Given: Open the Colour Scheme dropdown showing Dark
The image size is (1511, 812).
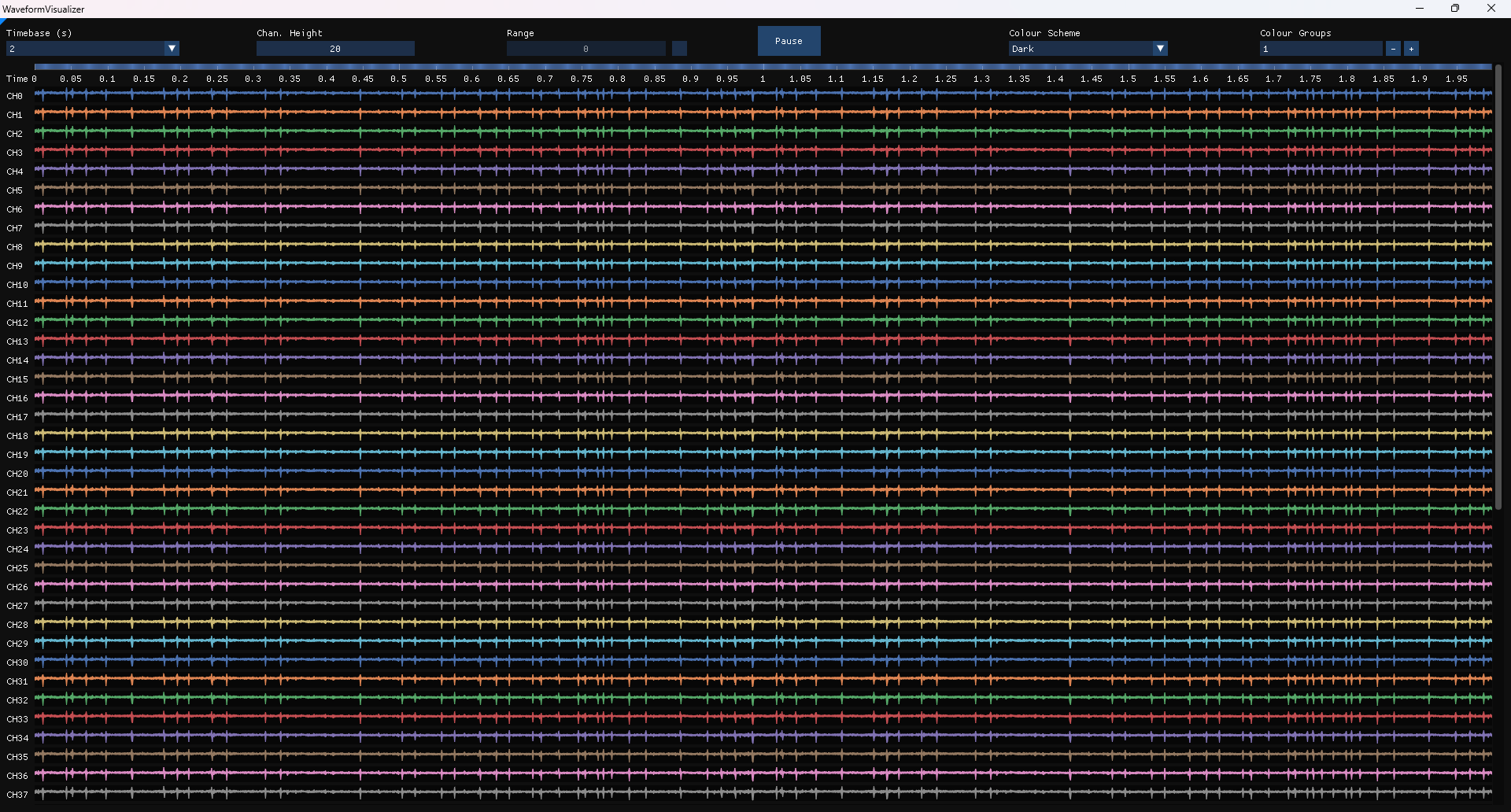Looking at the screenshot, I should pyautogui.click(x=1086, y=48).
